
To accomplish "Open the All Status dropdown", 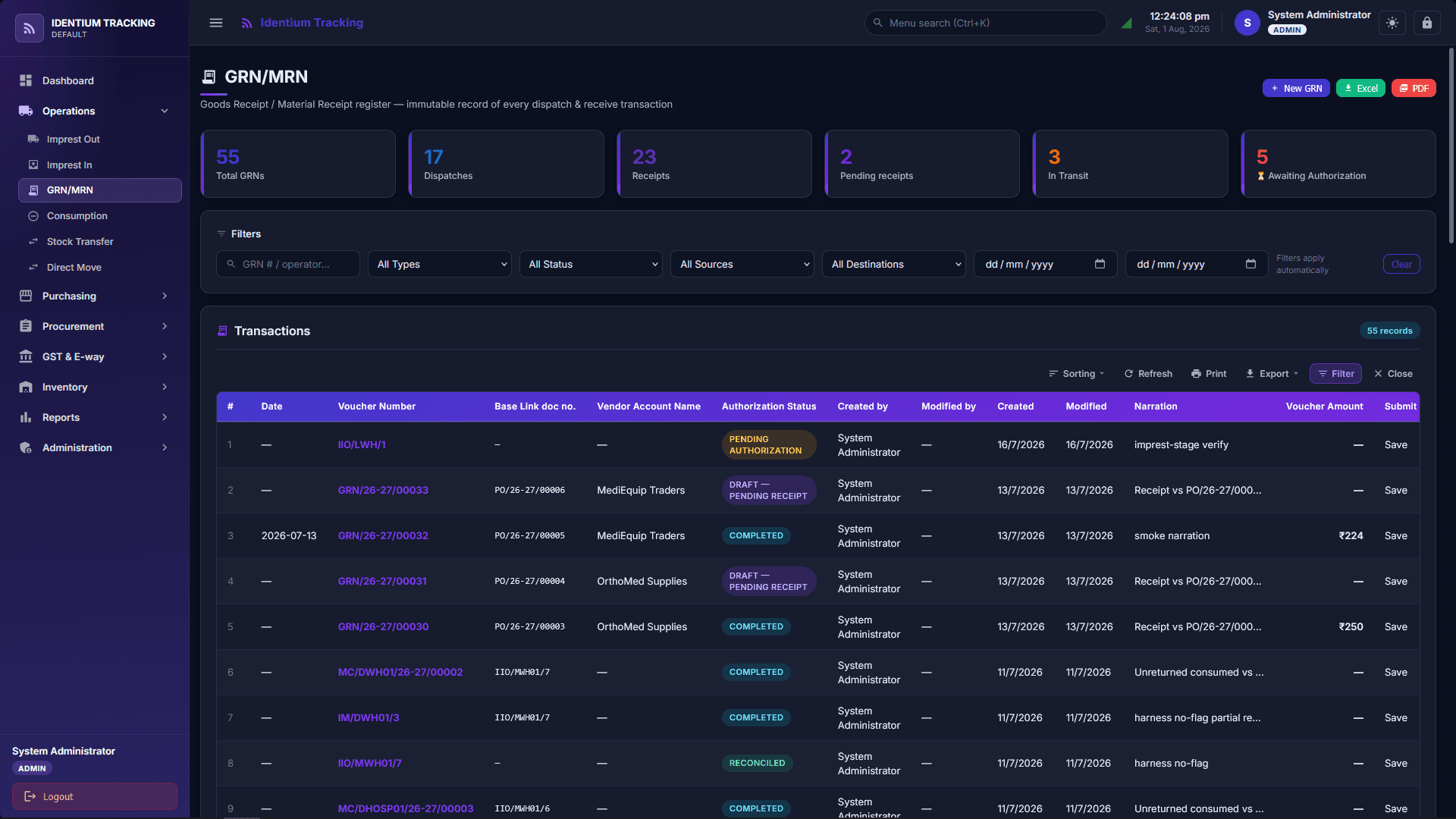I will pyautogui.click(x=591, y=264).
